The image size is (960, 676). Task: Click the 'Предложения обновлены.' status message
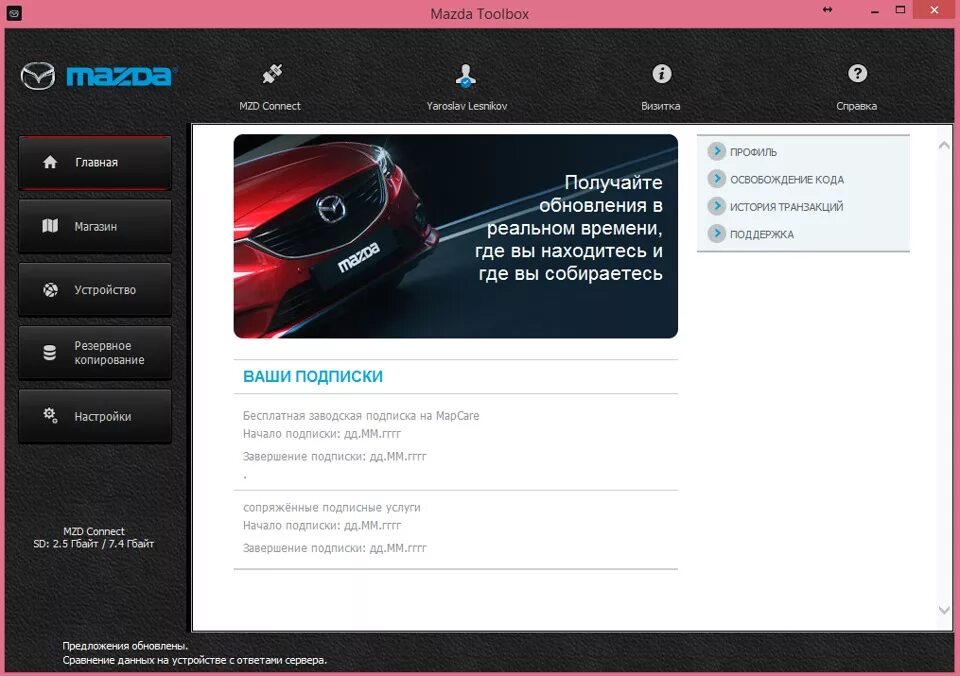(x=125, y=645)
